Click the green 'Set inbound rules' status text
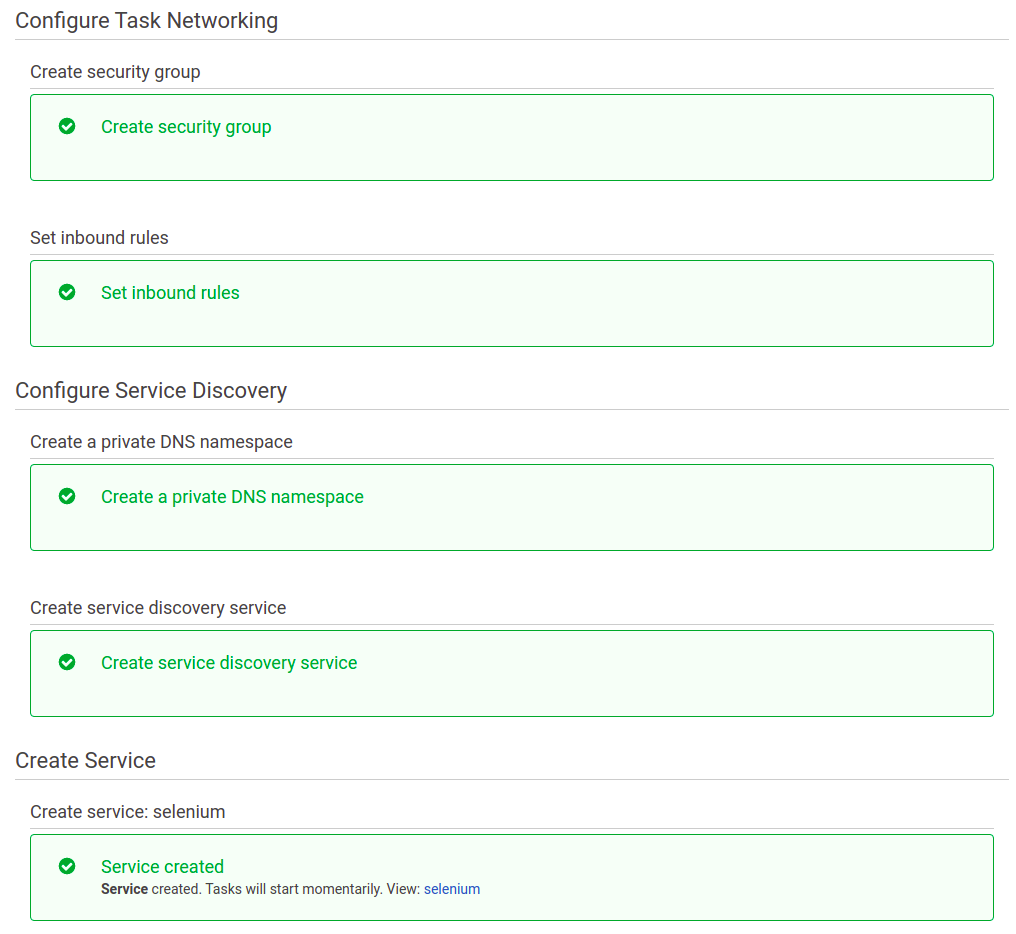The image size is (1016, 934). point(170,293)
